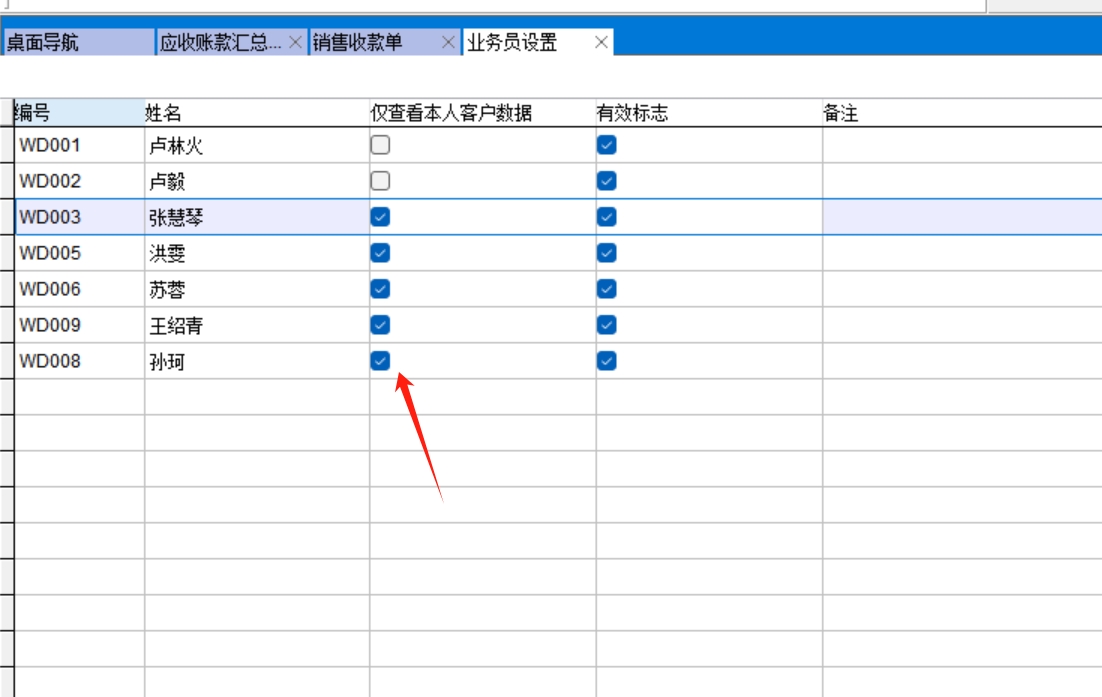Switch to the 桌面导航 tab

(x=78, y=42)
